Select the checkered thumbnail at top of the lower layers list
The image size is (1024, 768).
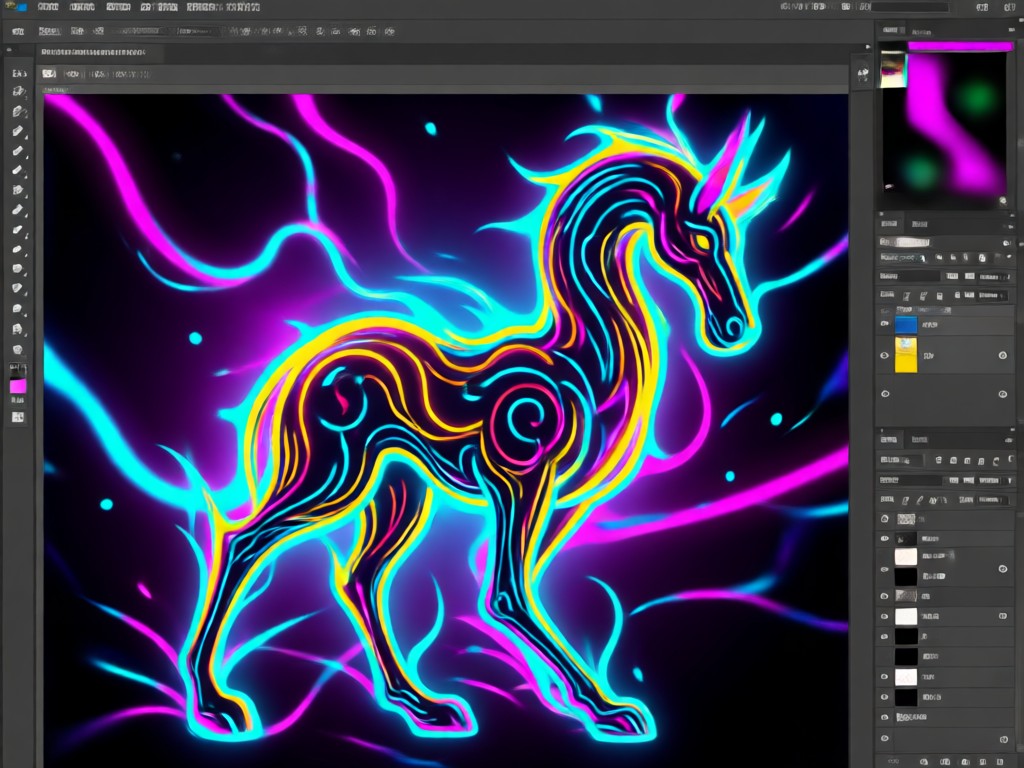coord(906,520)
